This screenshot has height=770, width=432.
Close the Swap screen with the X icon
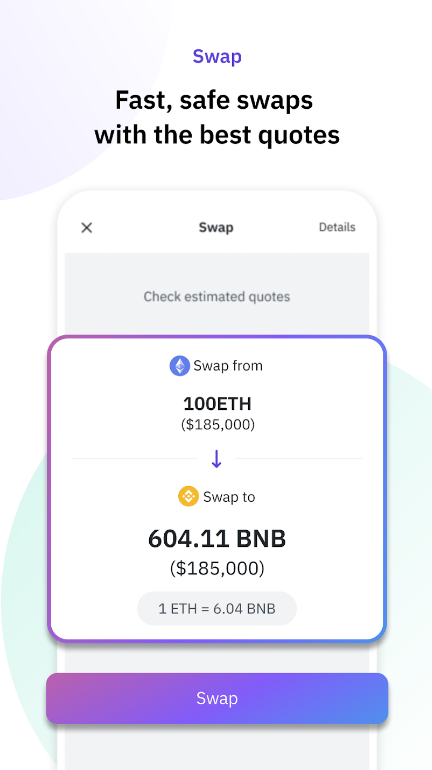pyautogui.click(x=86, y=227)
